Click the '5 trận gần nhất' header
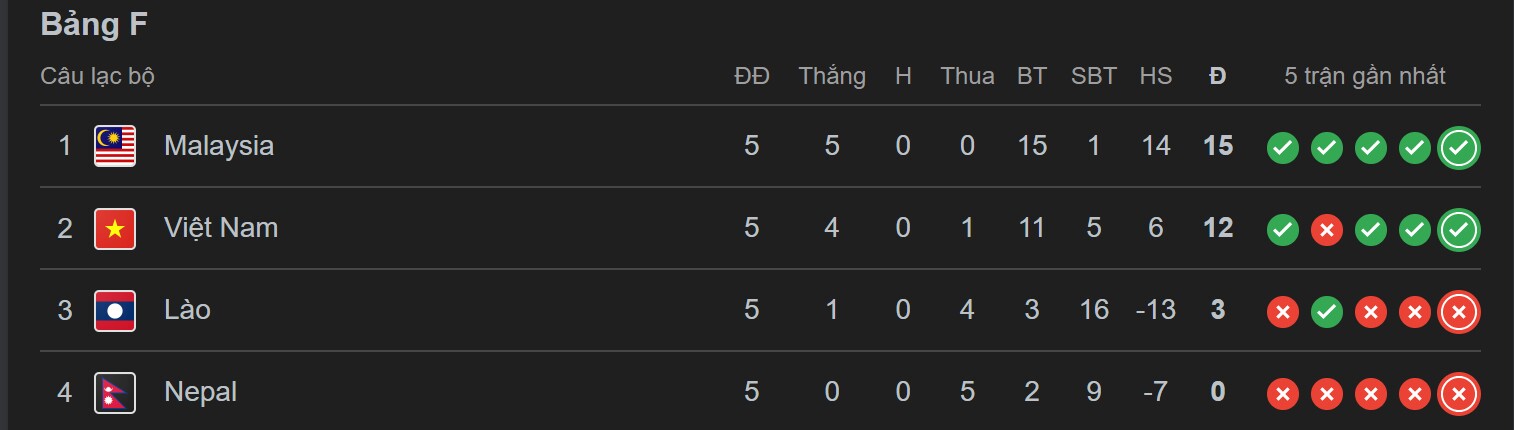1514x430 pixels. tap(1364, 76)
